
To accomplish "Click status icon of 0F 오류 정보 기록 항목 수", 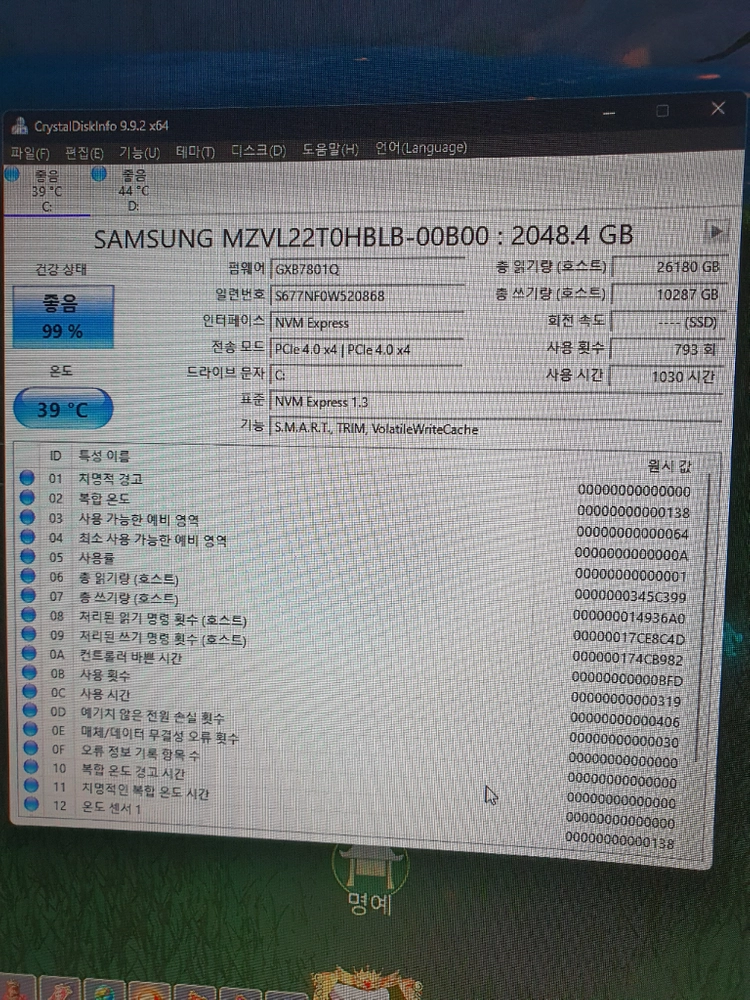I will [x=31, y=747].
